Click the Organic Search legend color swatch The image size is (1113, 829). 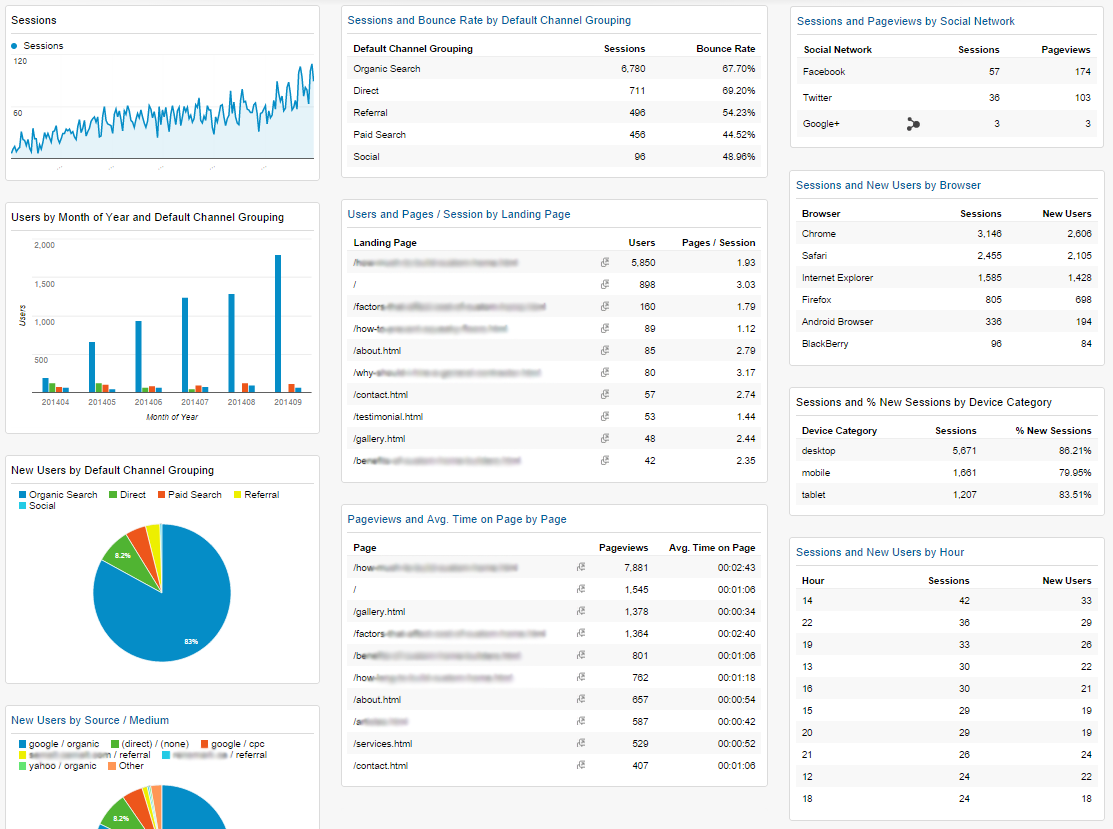click(23, 495)
